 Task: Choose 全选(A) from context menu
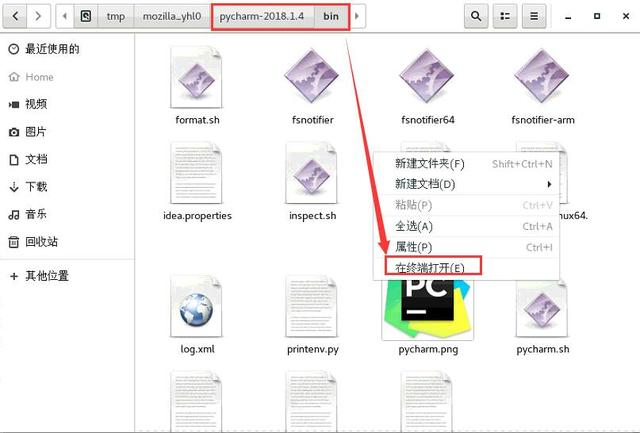pos(466,226)
